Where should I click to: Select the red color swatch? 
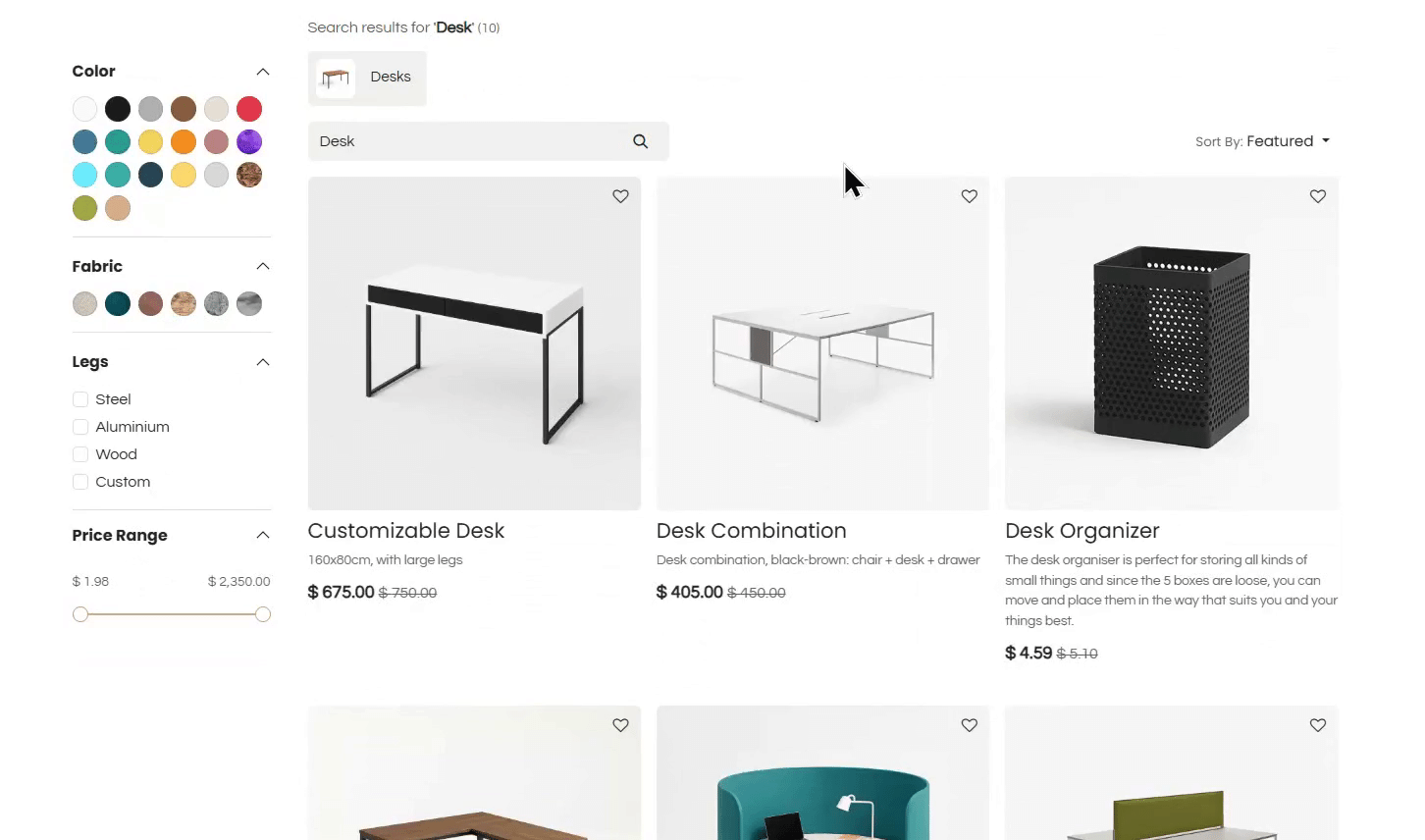click(249, 109)
